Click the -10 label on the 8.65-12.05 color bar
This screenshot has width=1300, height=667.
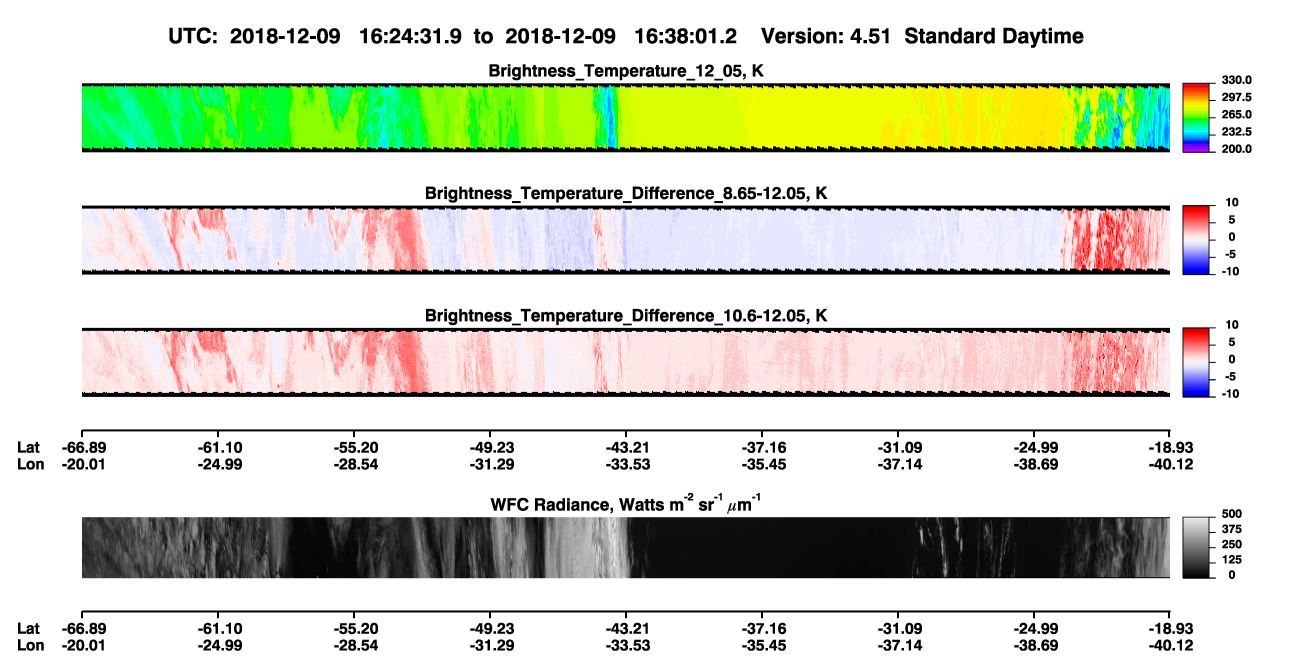[1232, 271]
